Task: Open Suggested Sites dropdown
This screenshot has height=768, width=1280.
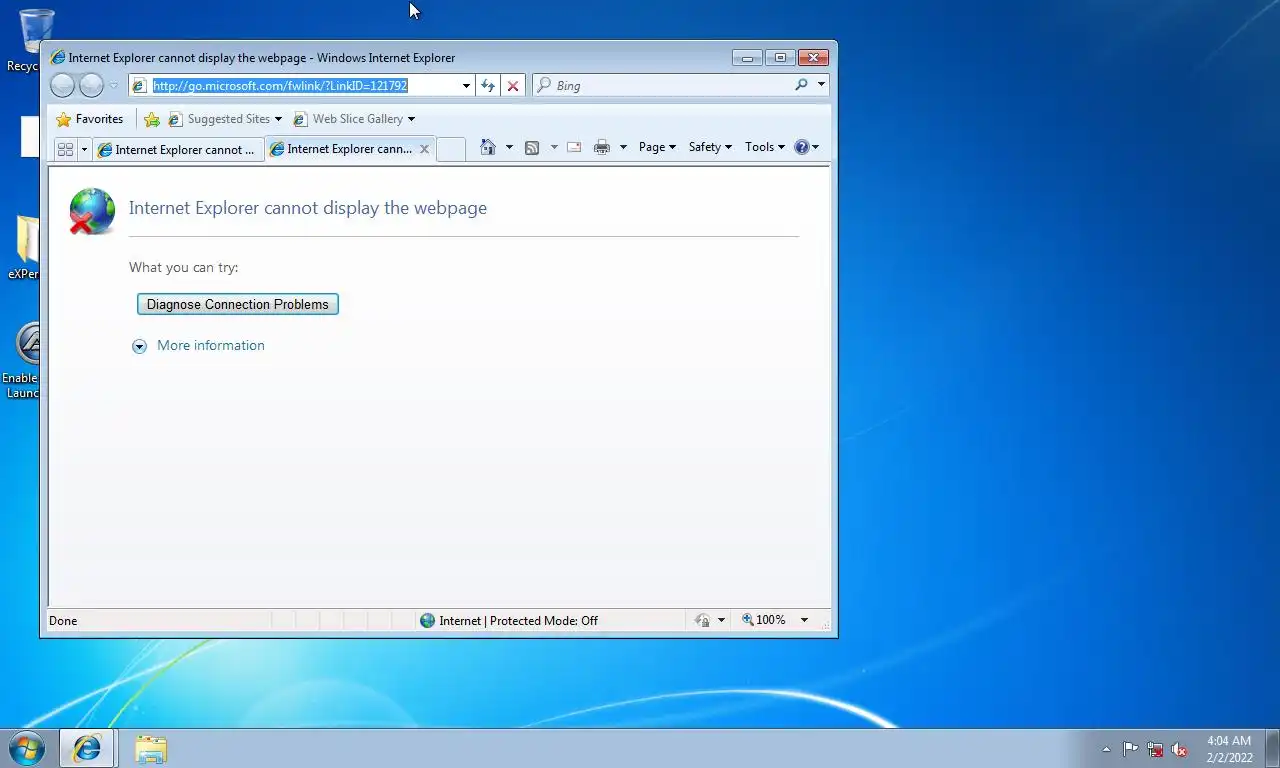Action: click(225, 119)
